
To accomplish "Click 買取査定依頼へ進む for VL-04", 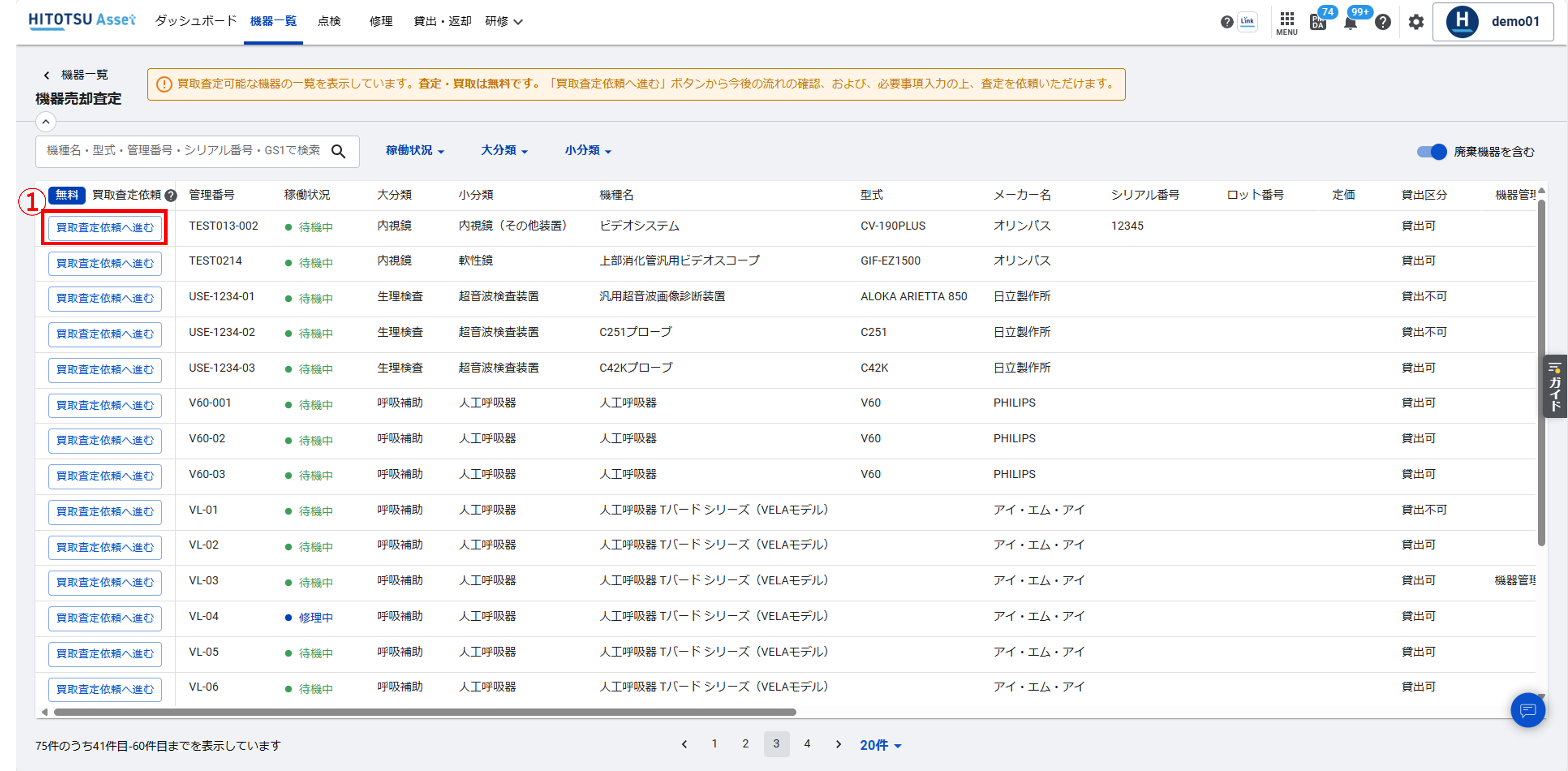I will coord(105,618).
